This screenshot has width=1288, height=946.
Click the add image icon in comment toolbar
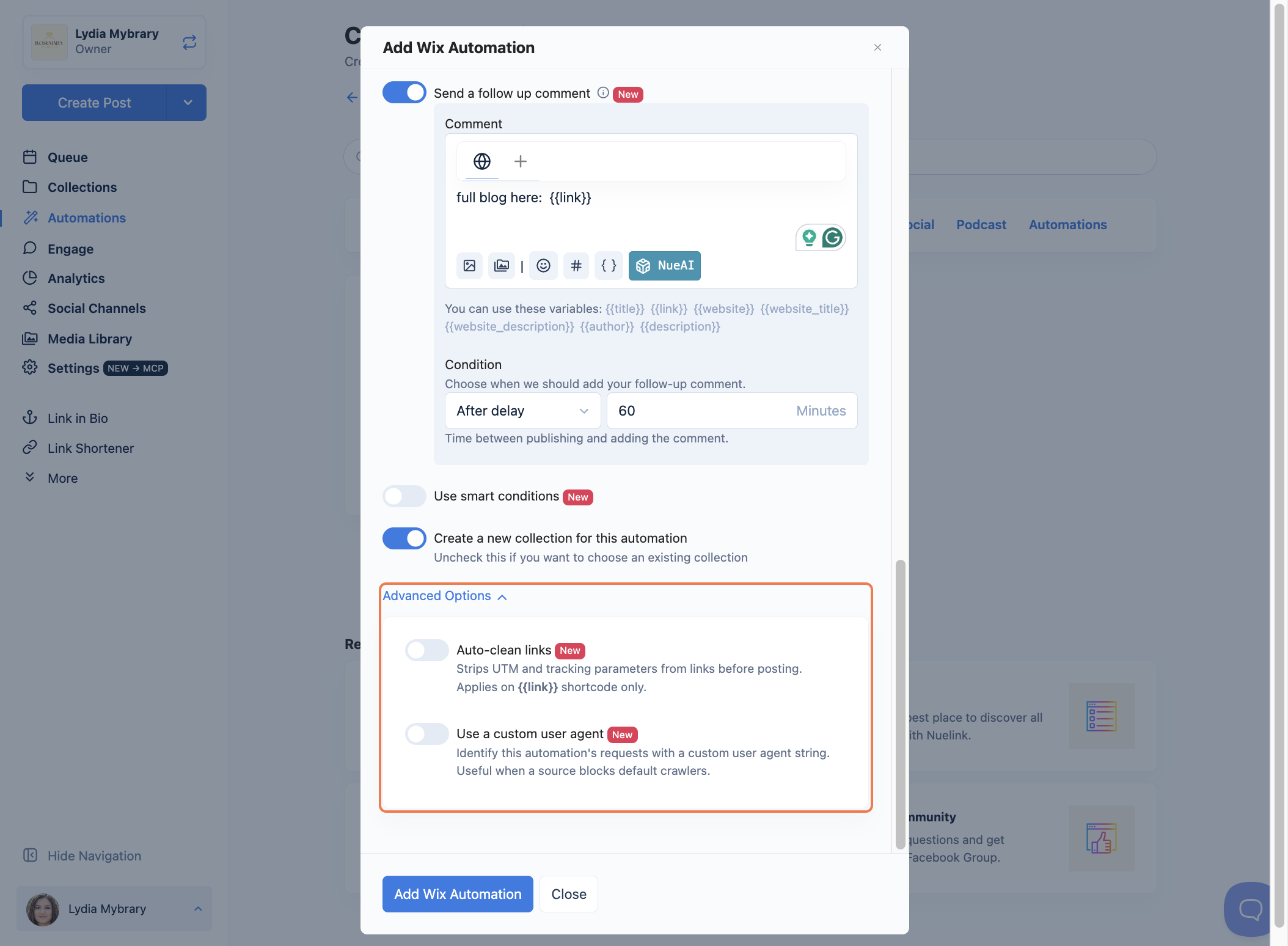[469, 266]
